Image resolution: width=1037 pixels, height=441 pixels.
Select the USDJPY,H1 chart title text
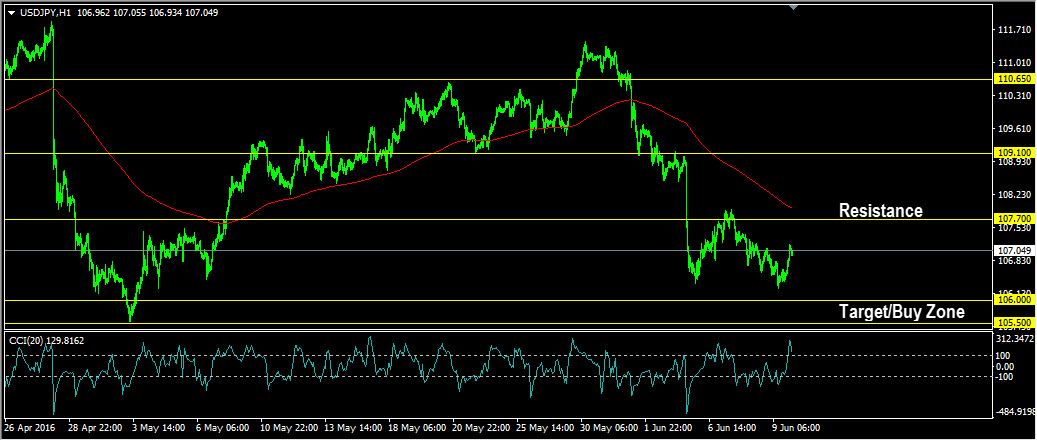coord(45,13)
